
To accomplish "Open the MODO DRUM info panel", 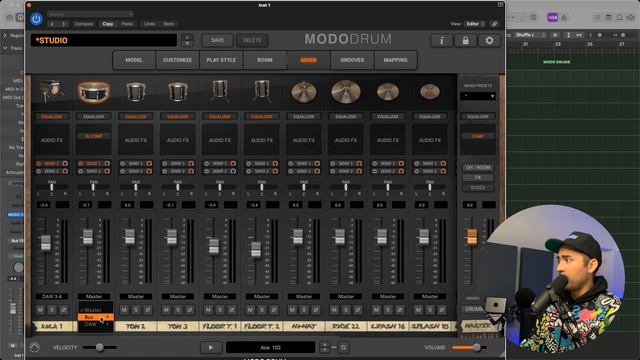I will point(441,40).
